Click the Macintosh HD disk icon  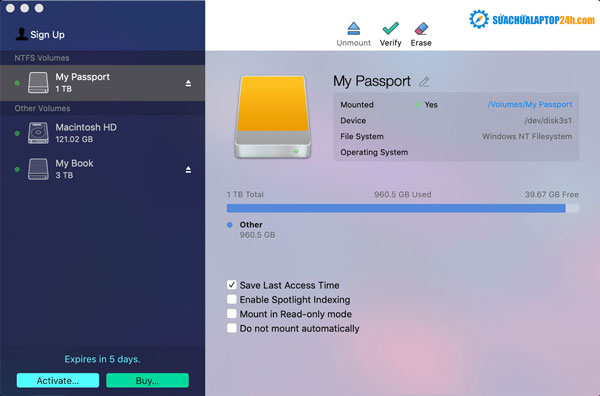(38, 133)
